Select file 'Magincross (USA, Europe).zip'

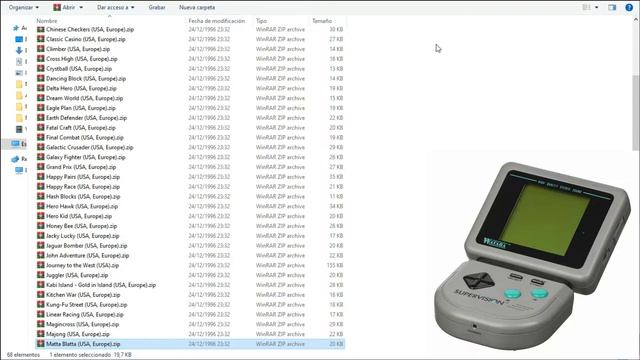coord(82,324)
